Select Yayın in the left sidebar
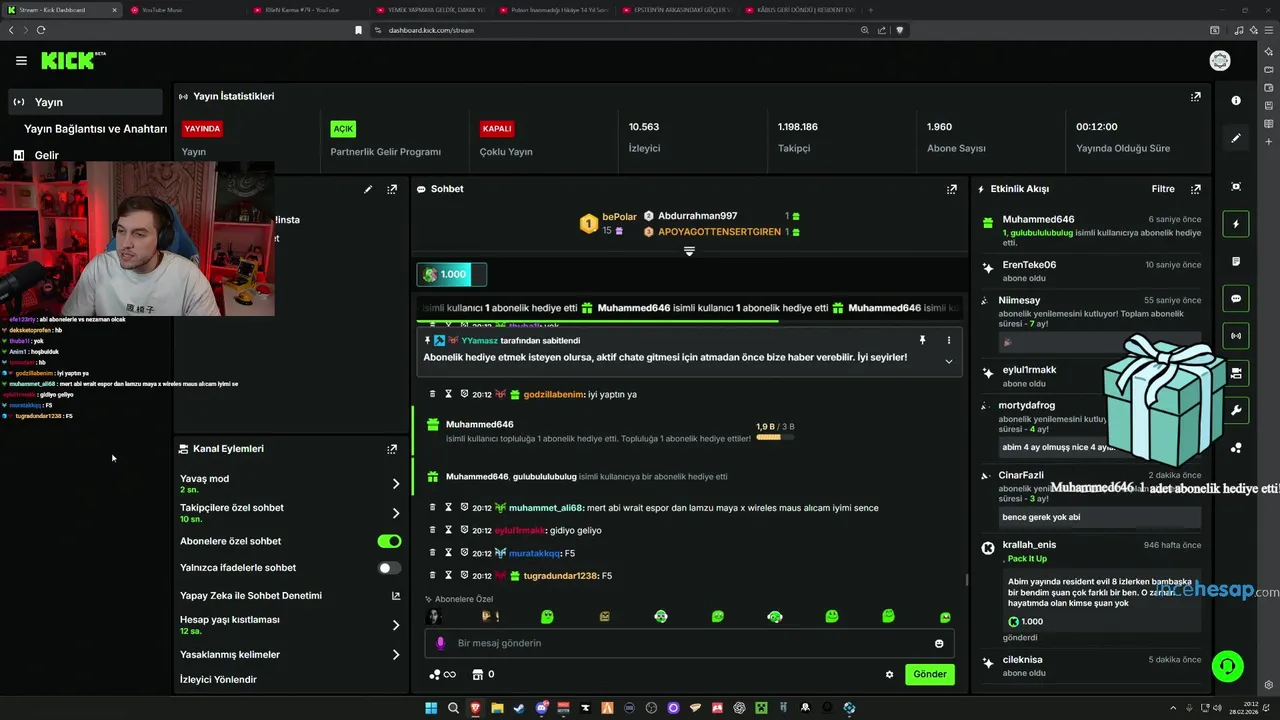The image size is (1280, 720). point(86,102)
